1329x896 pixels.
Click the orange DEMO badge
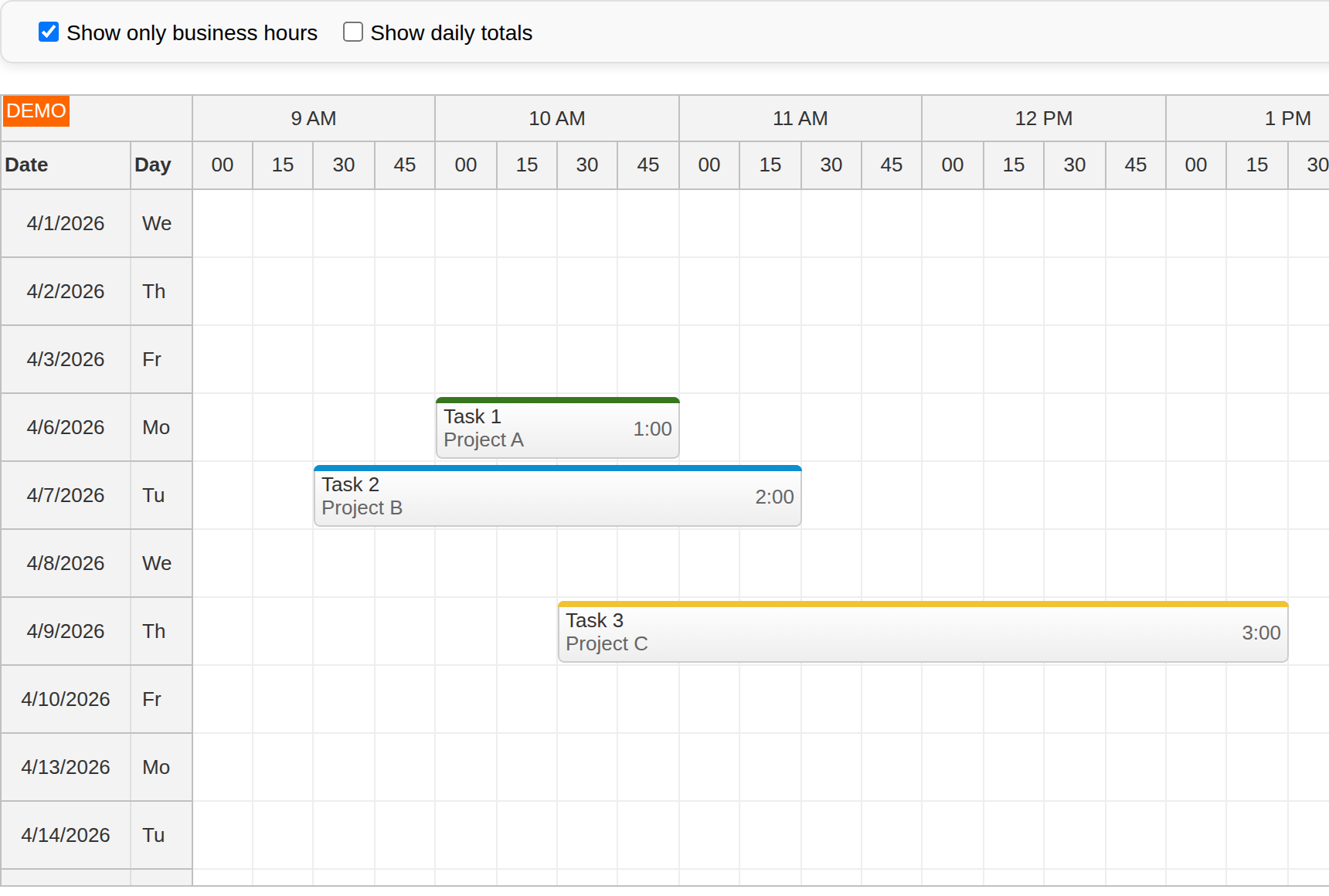click(36, 111)
